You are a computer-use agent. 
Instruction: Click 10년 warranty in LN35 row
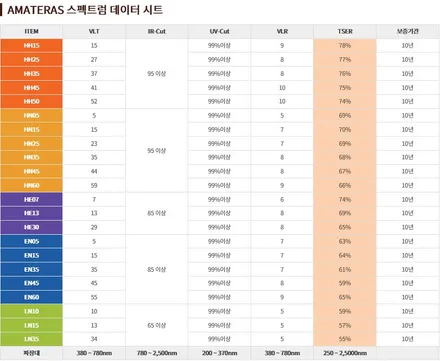408,339
